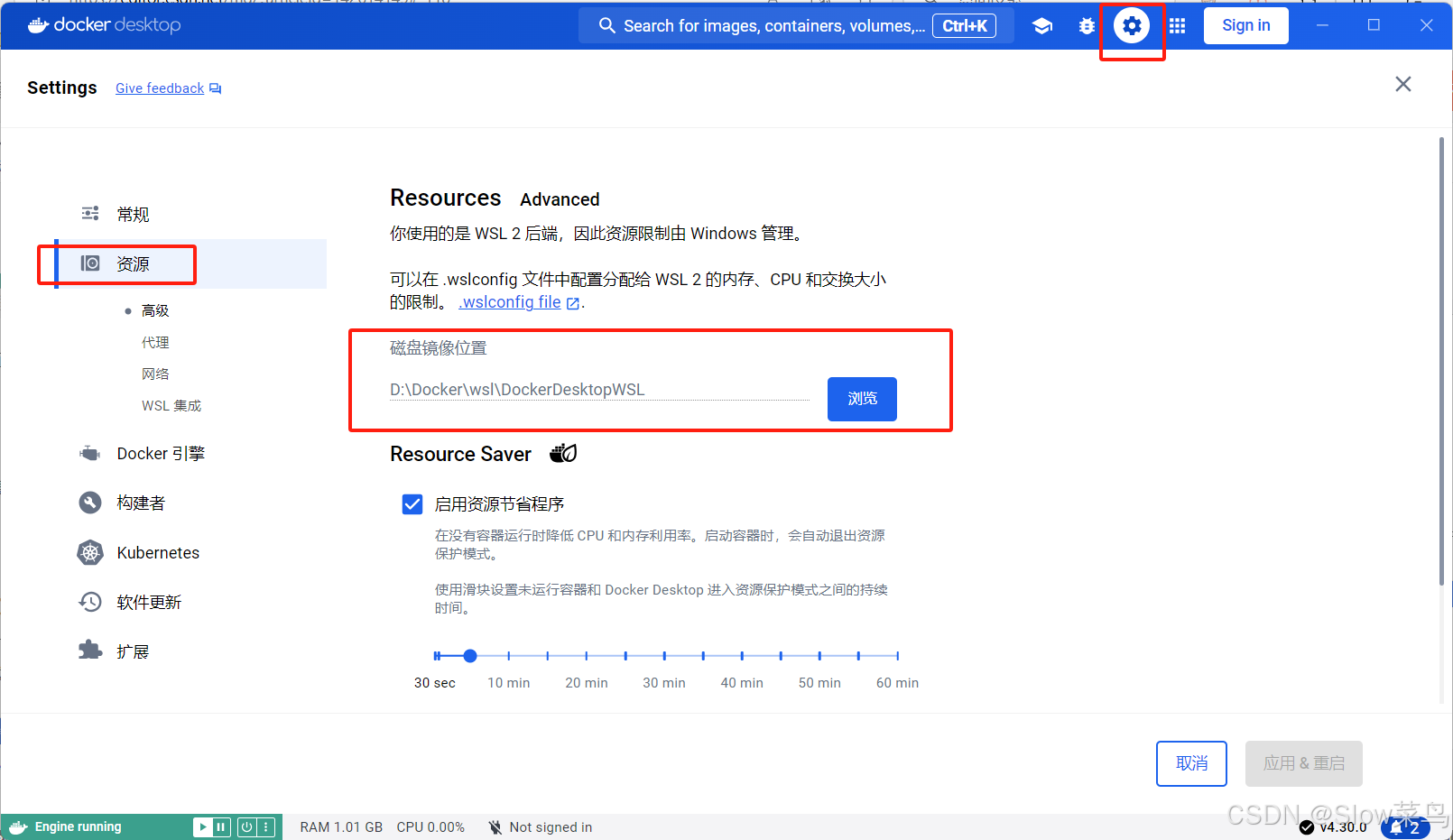Click the version checkmark icon

click(1307, 827)
